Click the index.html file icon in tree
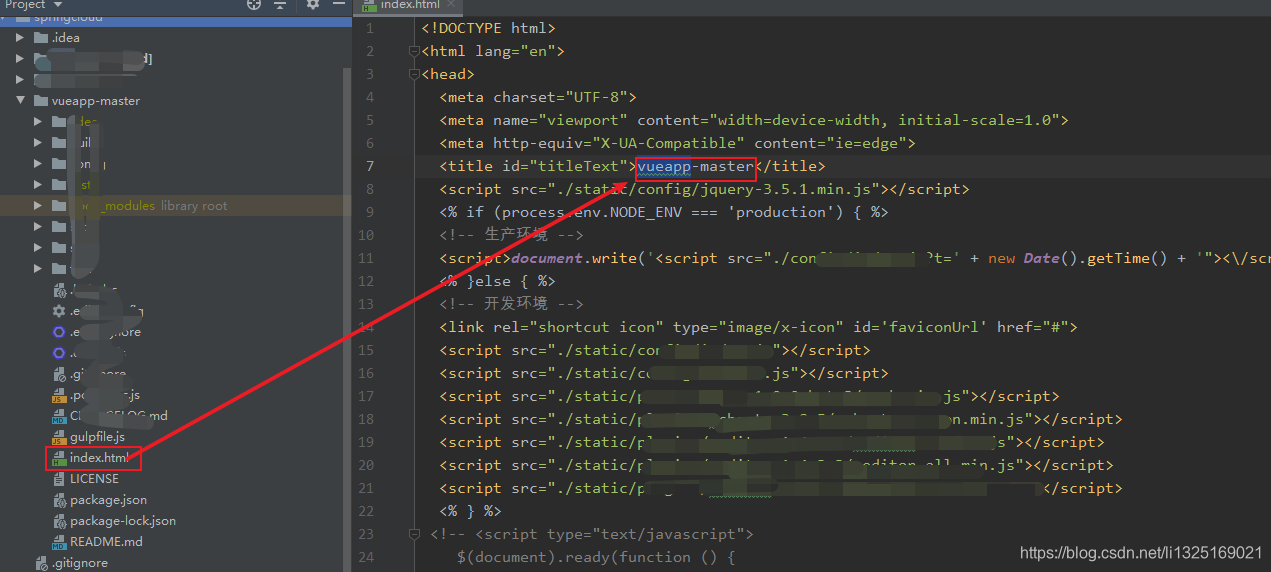 [59, 458]
